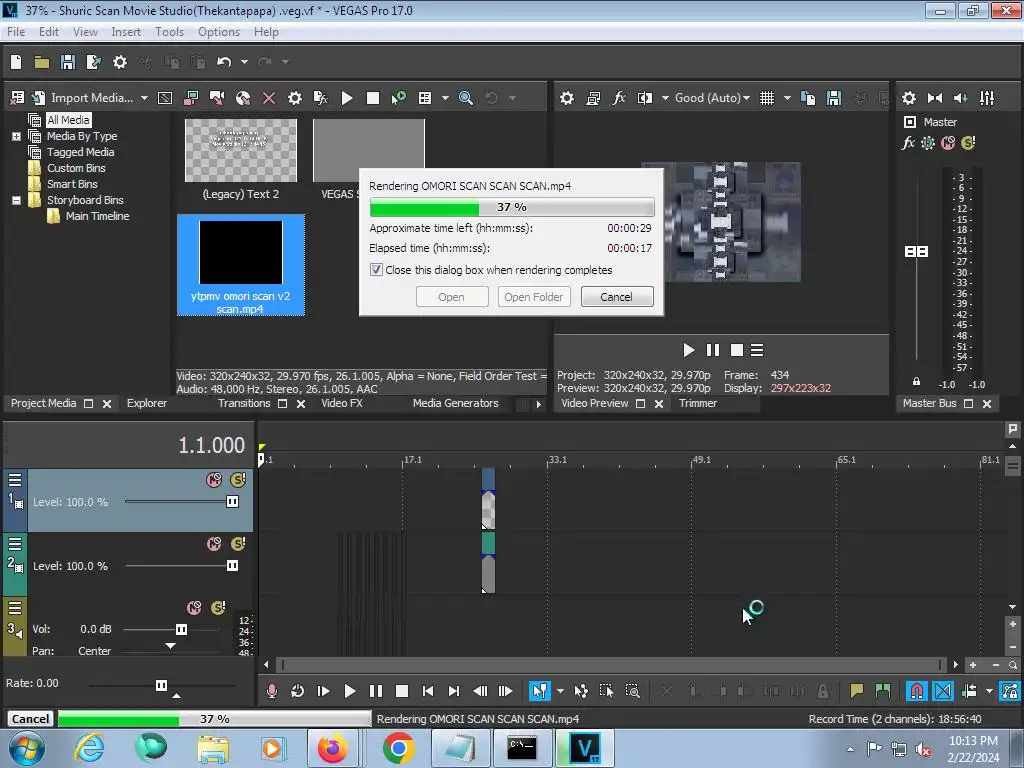Image resolution: width=1024 pixels, height=768 pixels.
Task: Adjust track 3 Vol slider handle
Action: 182,630
